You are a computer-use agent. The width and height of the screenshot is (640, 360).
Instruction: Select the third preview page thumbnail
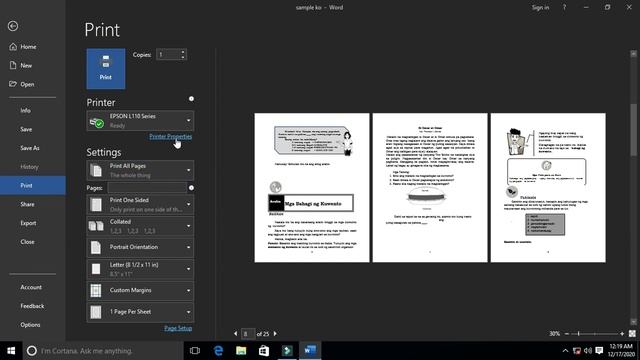[548, 188]
